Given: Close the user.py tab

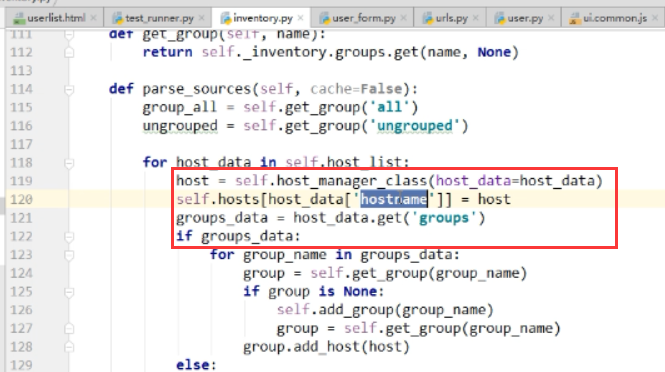Looking at the screenshot, I should click(x=551, y=18).
